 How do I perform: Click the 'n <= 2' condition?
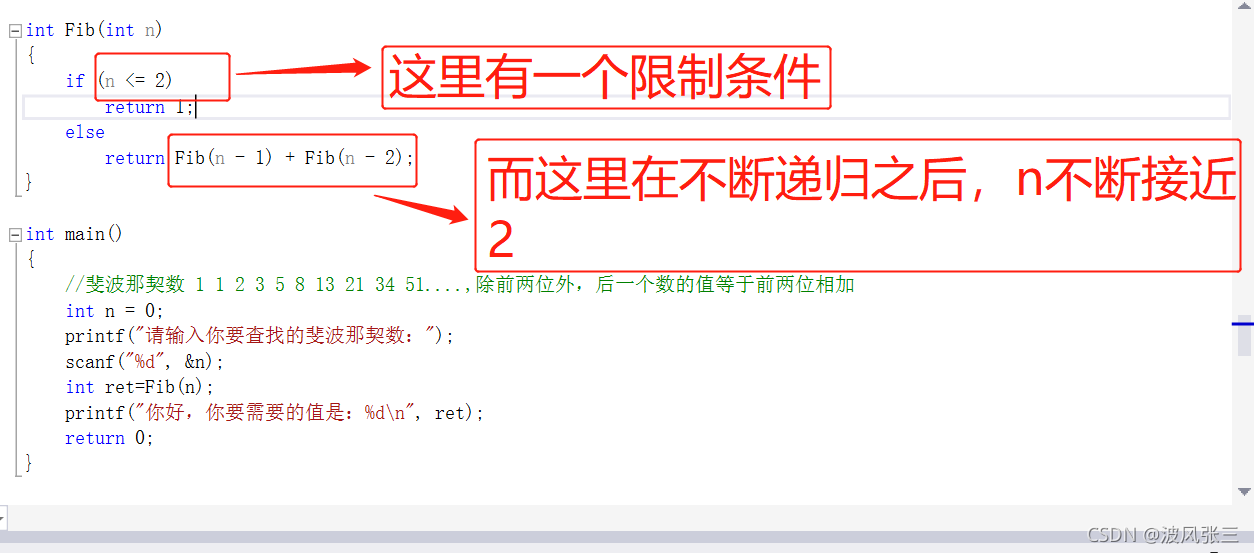[x=137, y=81]
